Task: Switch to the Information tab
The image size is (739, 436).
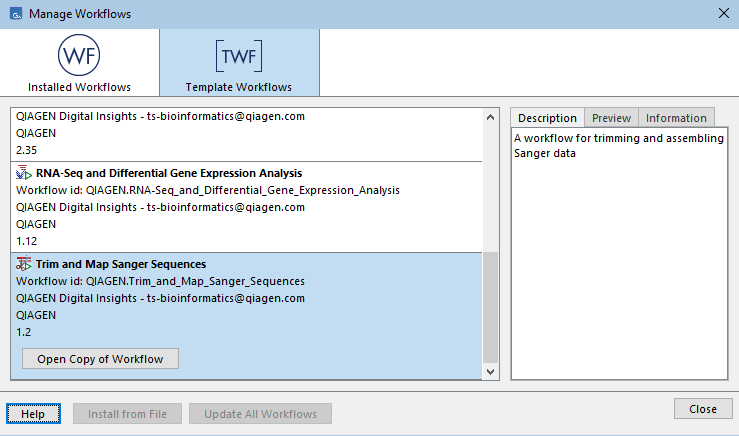Action: 676,118
